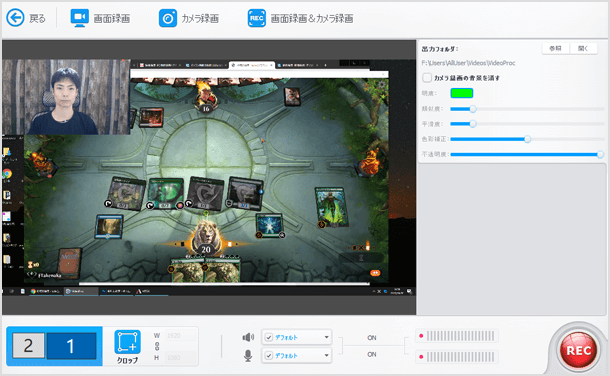Select monitor 2 display
Viewport: 610px width, 376px height.
coord(28,345)
